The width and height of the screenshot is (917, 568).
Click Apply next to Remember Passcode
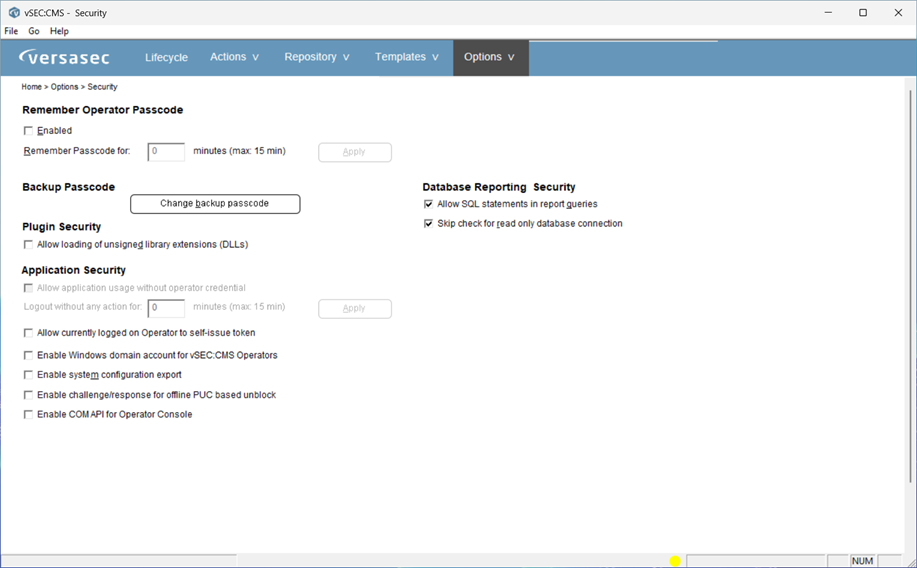pyautogui.click(x=354, y=152)
